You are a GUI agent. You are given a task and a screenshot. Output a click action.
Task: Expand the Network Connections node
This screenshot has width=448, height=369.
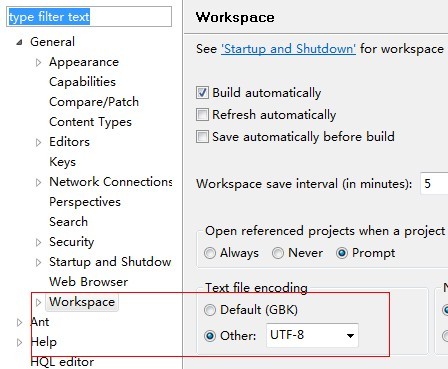[38, 182]
